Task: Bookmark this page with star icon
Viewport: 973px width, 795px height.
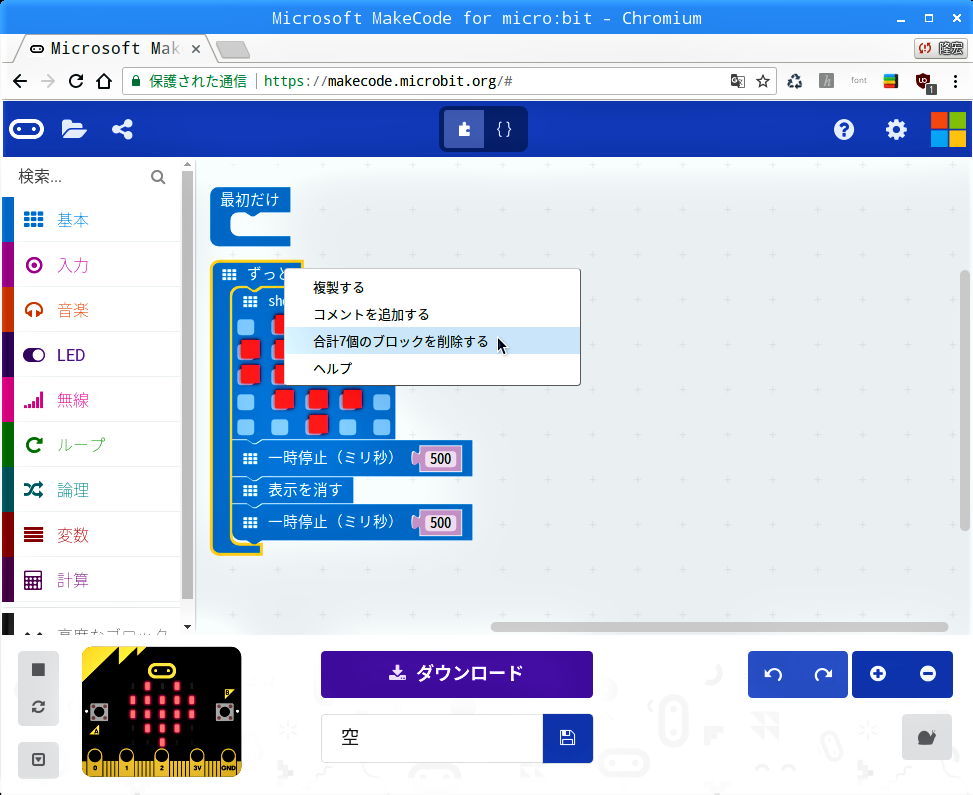Action: 763,81
